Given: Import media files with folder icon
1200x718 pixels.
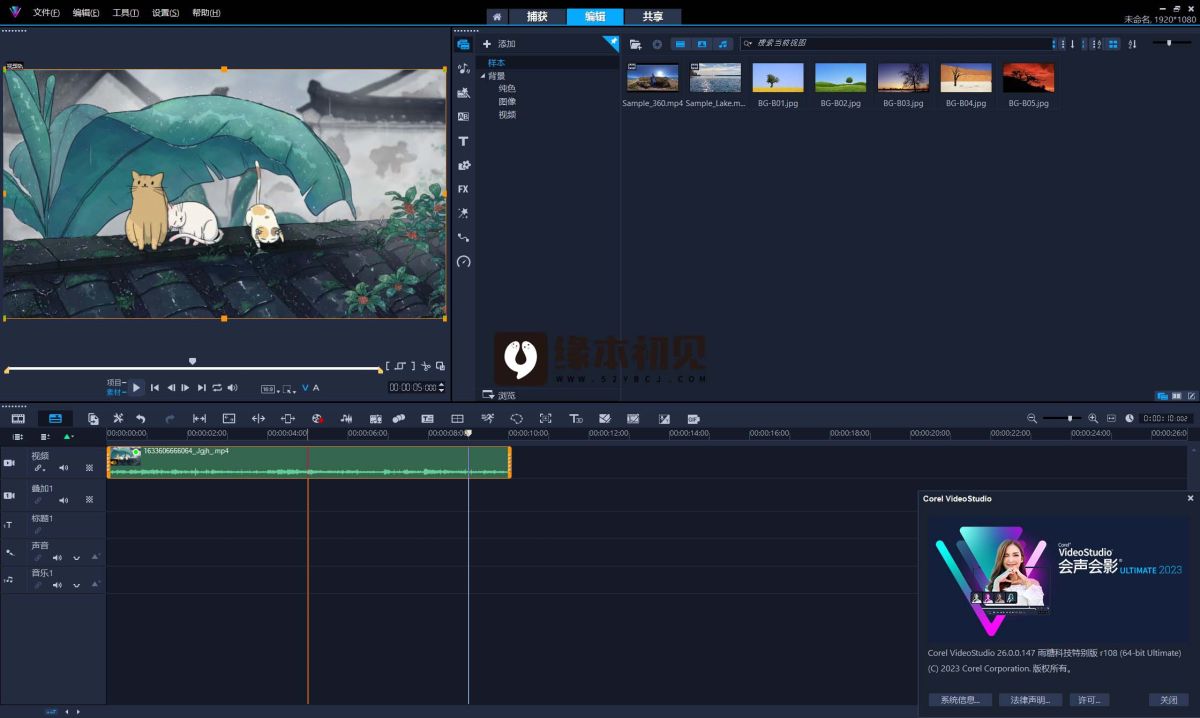Looking at the screenshot, I should pos(635,44).
